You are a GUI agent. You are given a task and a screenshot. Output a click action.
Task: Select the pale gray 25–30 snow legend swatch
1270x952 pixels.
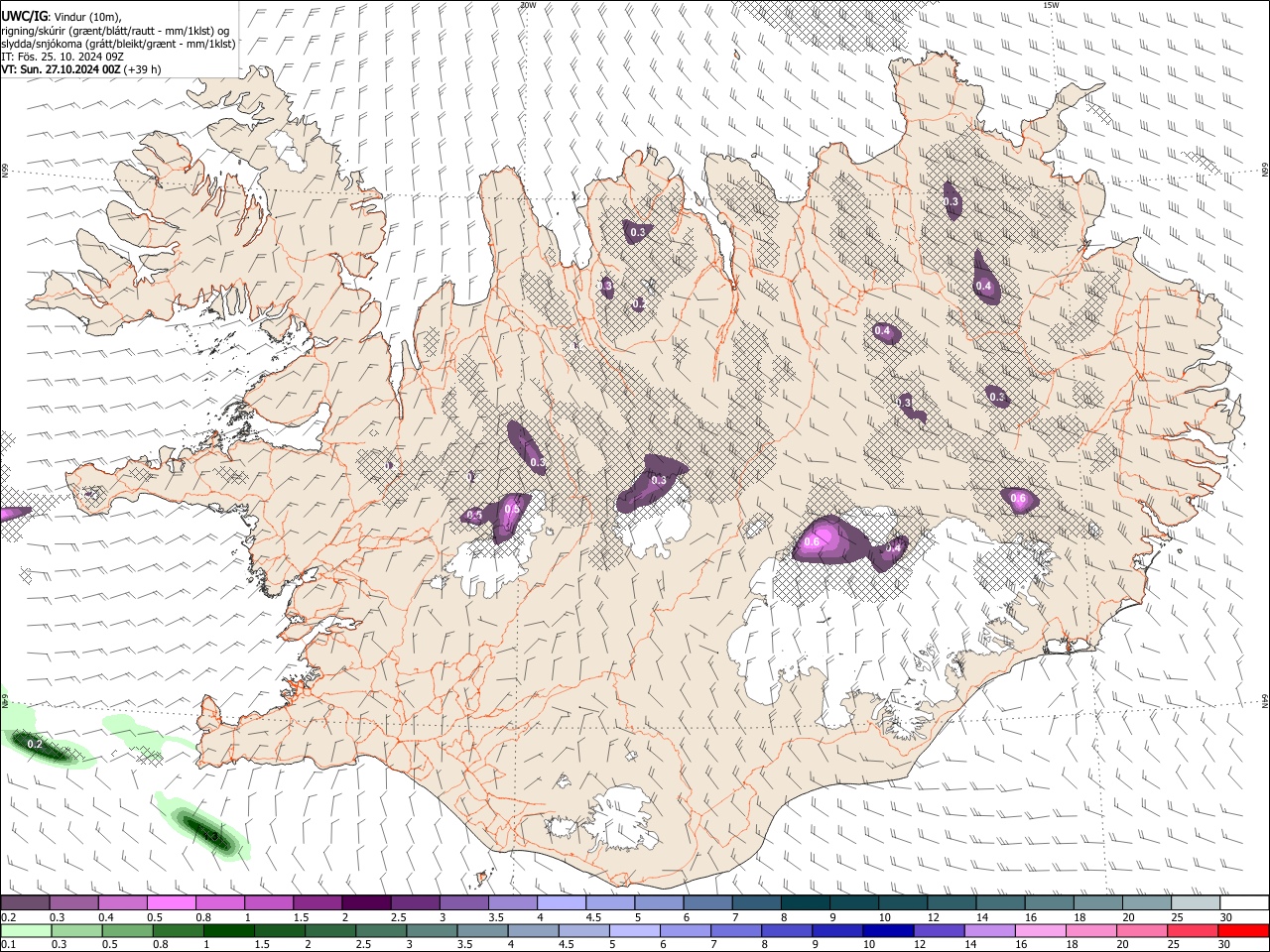[x=1196, y=902]
